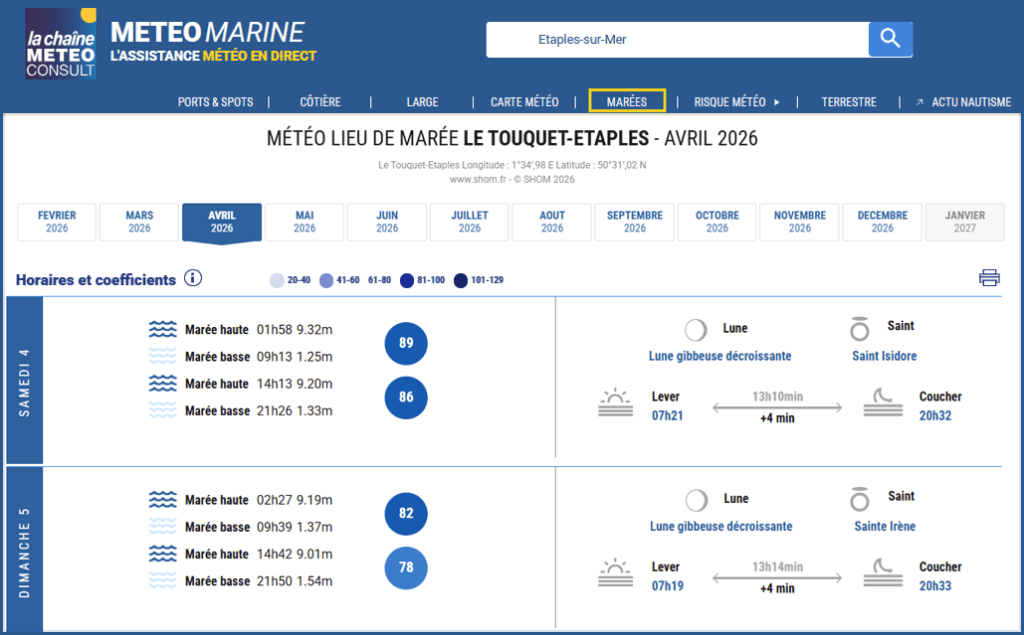Open the Marées menu item

tap(627, 101)
